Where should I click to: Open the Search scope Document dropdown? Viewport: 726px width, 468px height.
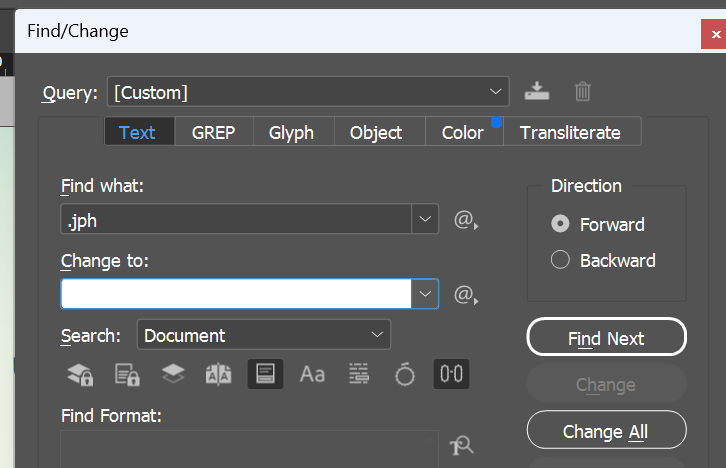pos(264,335)
